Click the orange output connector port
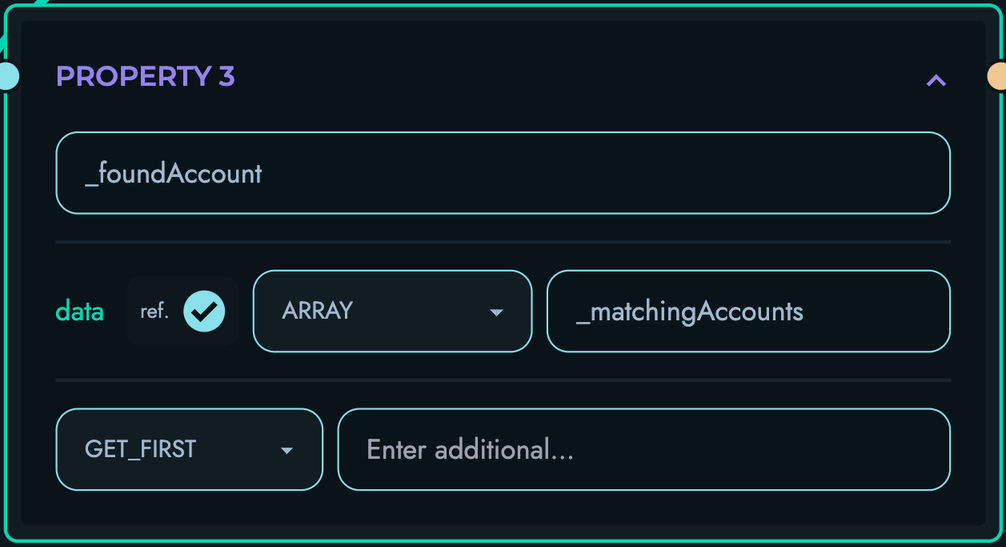Viewport: 1006px width, 547px height. pyautogui.click(x=997, y=76)
